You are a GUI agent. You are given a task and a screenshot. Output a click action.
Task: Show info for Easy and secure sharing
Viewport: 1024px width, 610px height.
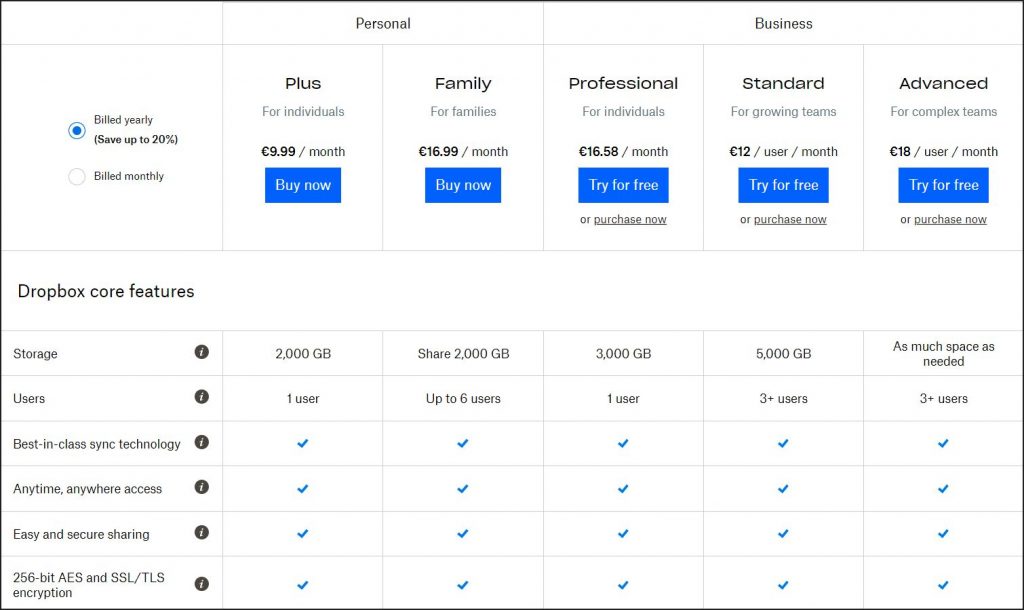coord(202,533)
